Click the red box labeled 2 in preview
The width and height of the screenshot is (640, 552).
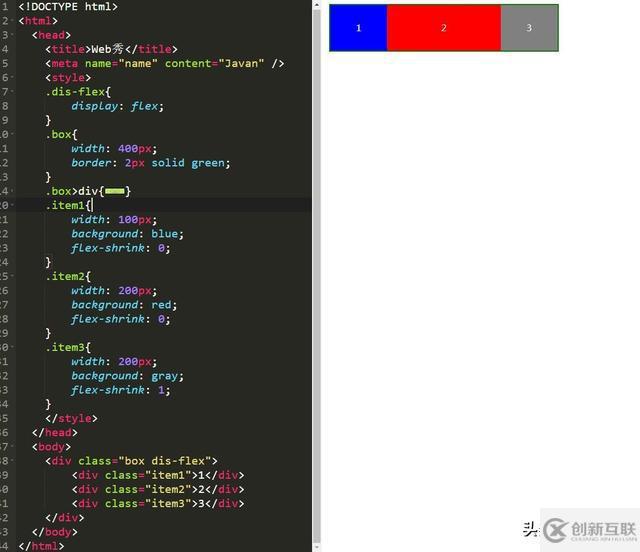tap(444, 28)
